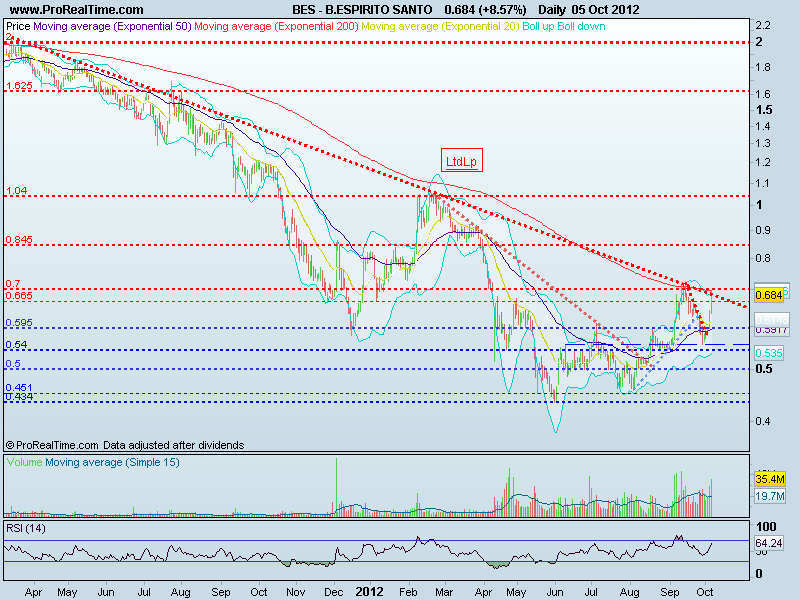Click the green Volume panel label
Image resolution: width=800 pixels, height=600 pixels.
pos(24,462)
